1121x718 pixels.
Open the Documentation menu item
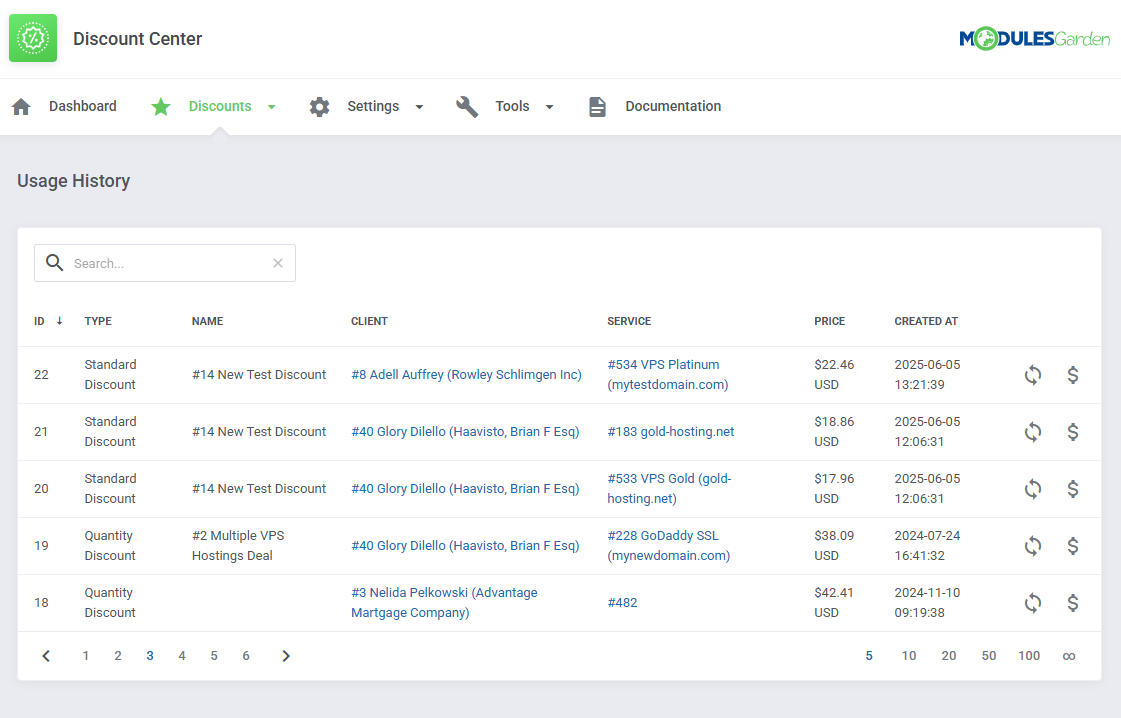point(673,106)
